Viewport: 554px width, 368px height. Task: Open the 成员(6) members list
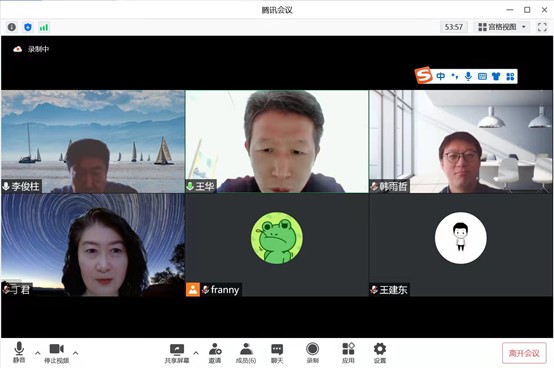pos(246,353)
